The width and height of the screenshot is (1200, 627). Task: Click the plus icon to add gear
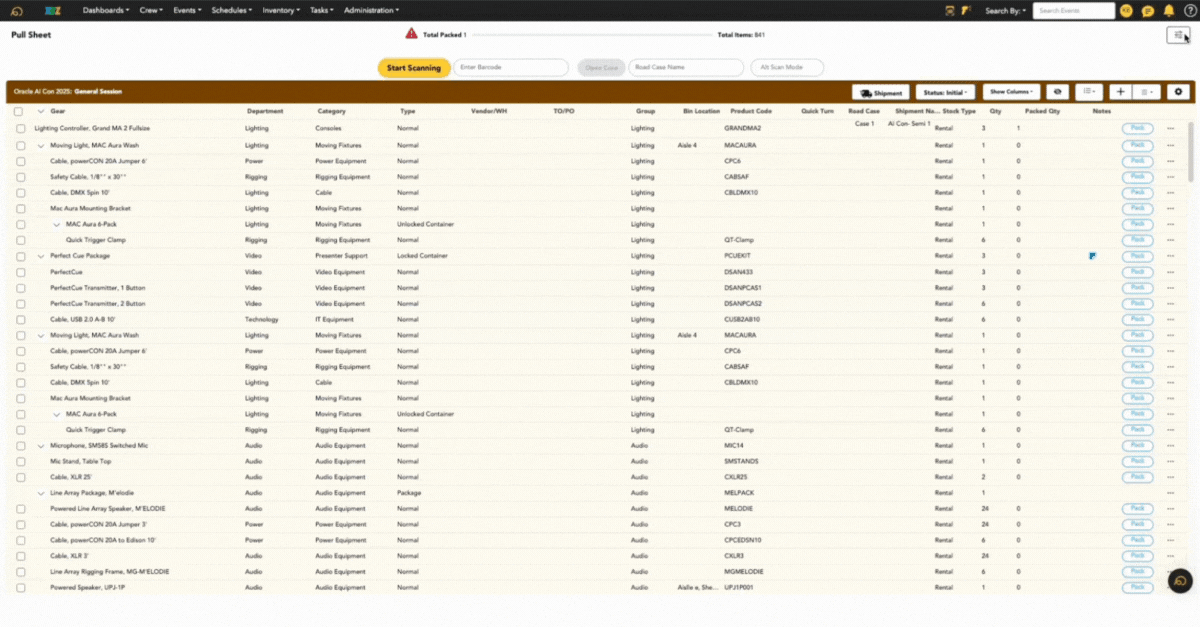1120,92
